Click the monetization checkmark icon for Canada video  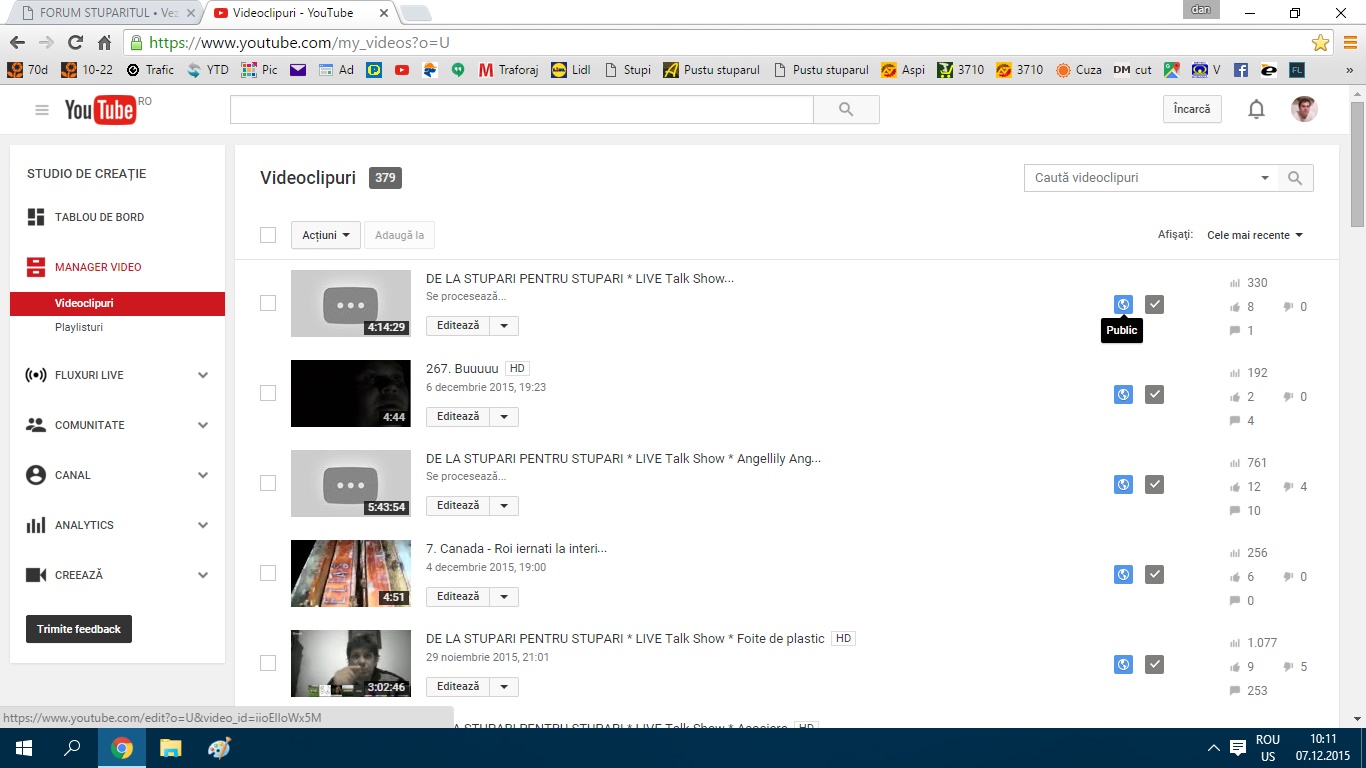tap(1154, 574)
